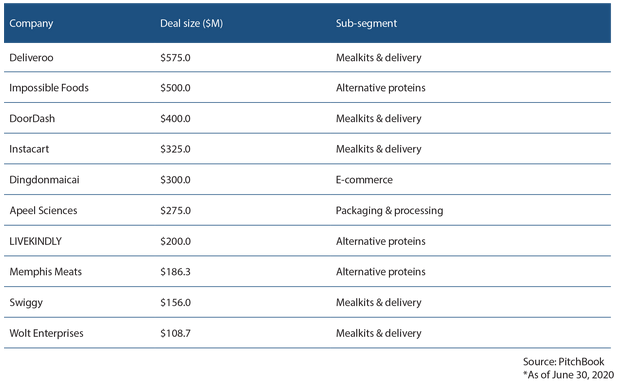Image resolution: width=630 pixels, height=390 pixels.
Task: Click the $575.0 deal size value
Action: click(175, 57)
